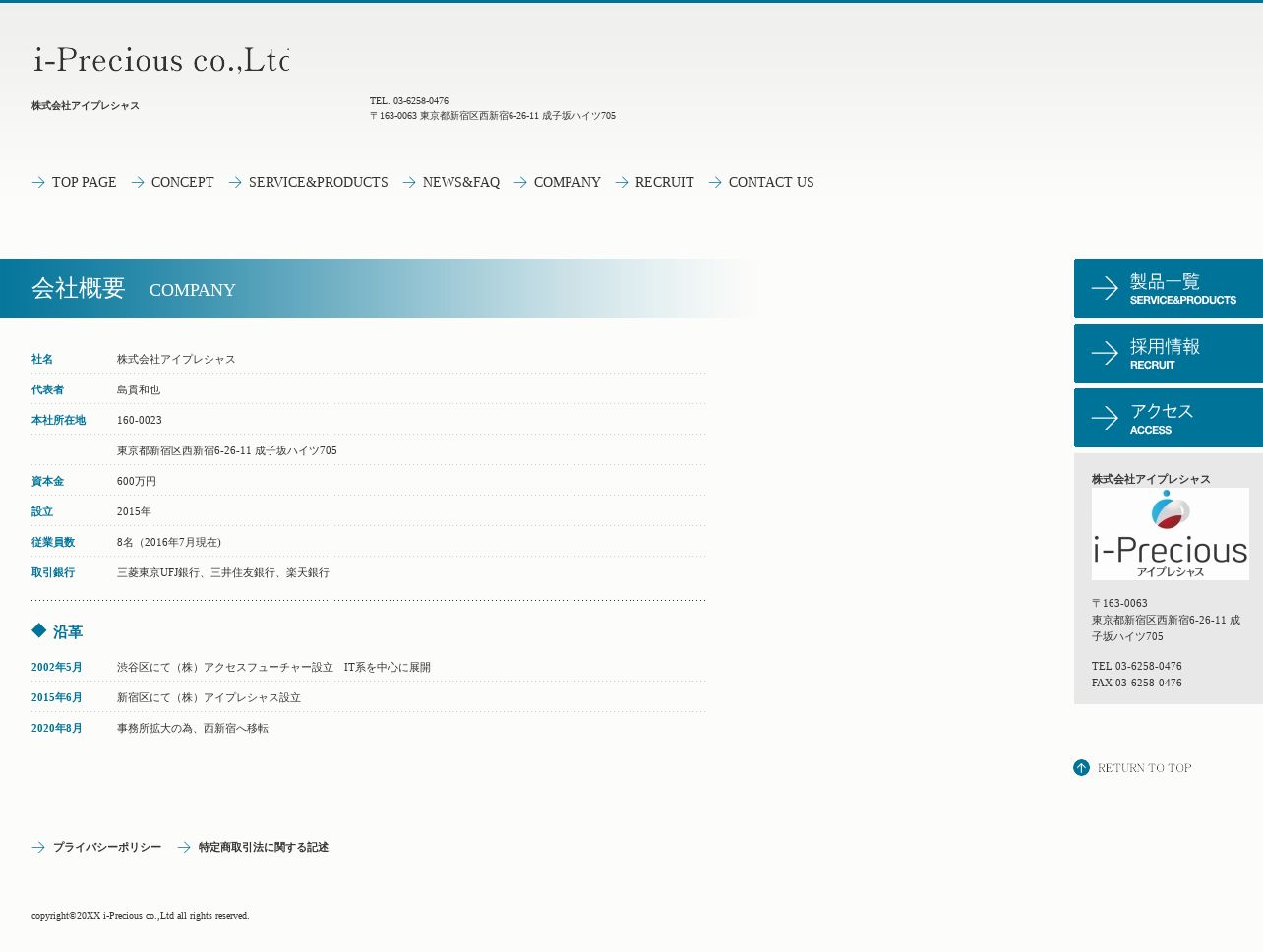
Task: Click the arrow icon beside SERVICE&PRODUCTS
Action: (x=235, y=182)
